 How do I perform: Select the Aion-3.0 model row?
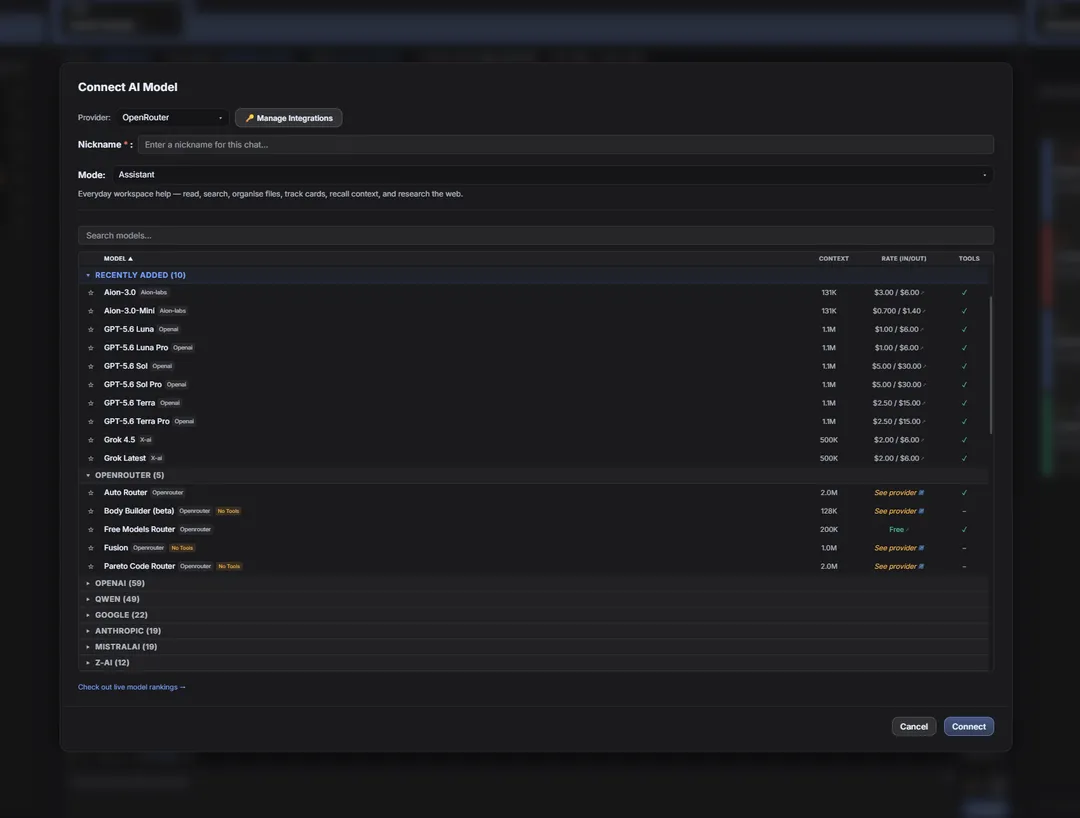534,293
